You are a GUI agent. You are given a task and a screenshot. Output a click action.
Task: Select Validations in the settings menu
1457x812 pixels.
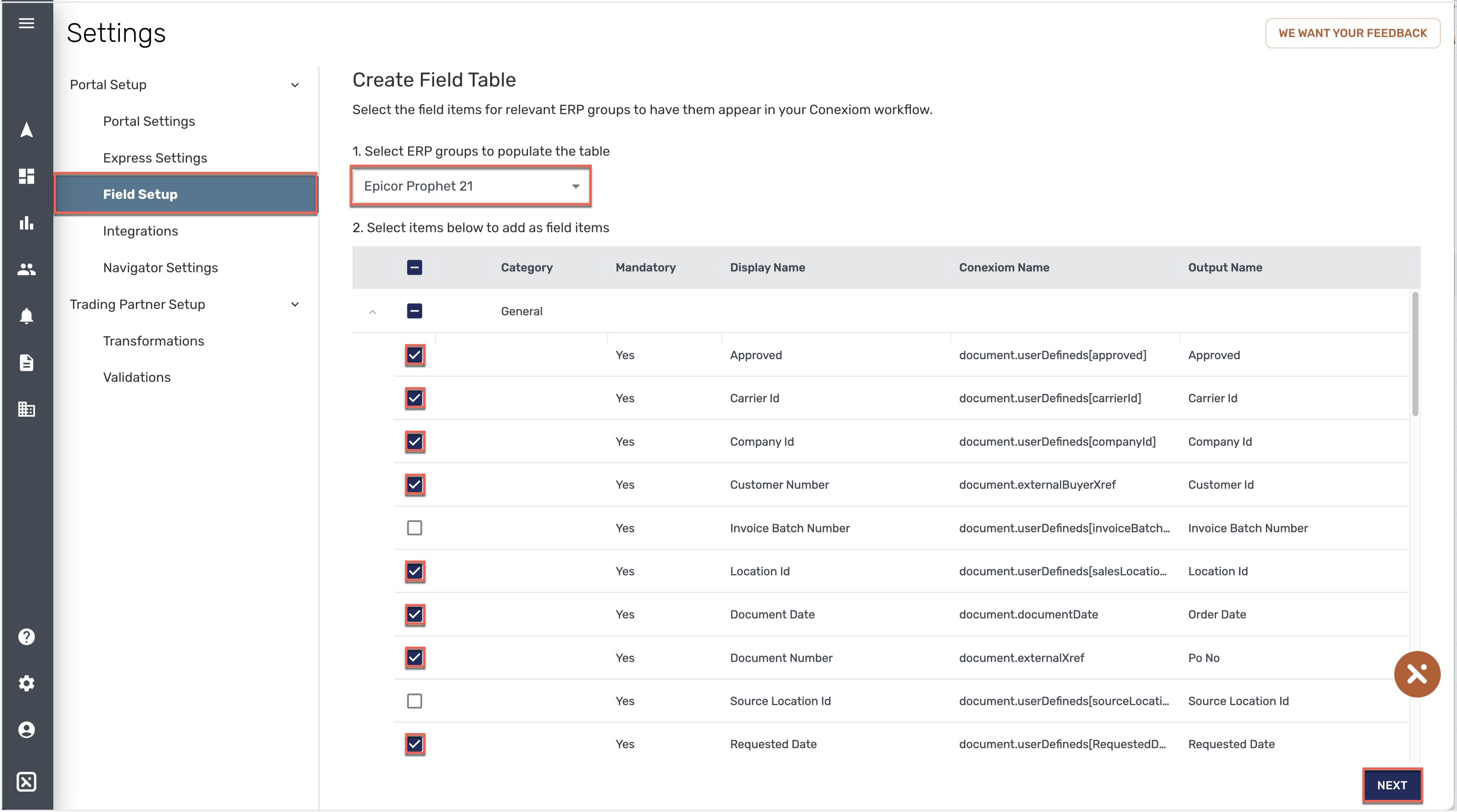pos(137,377)
